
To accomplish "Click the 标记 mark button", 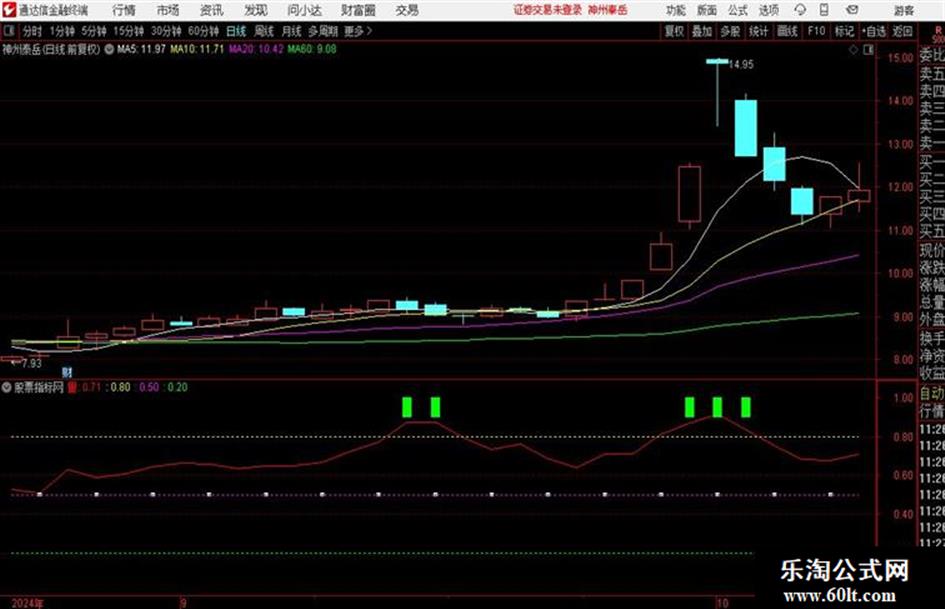I will (844, 31).
